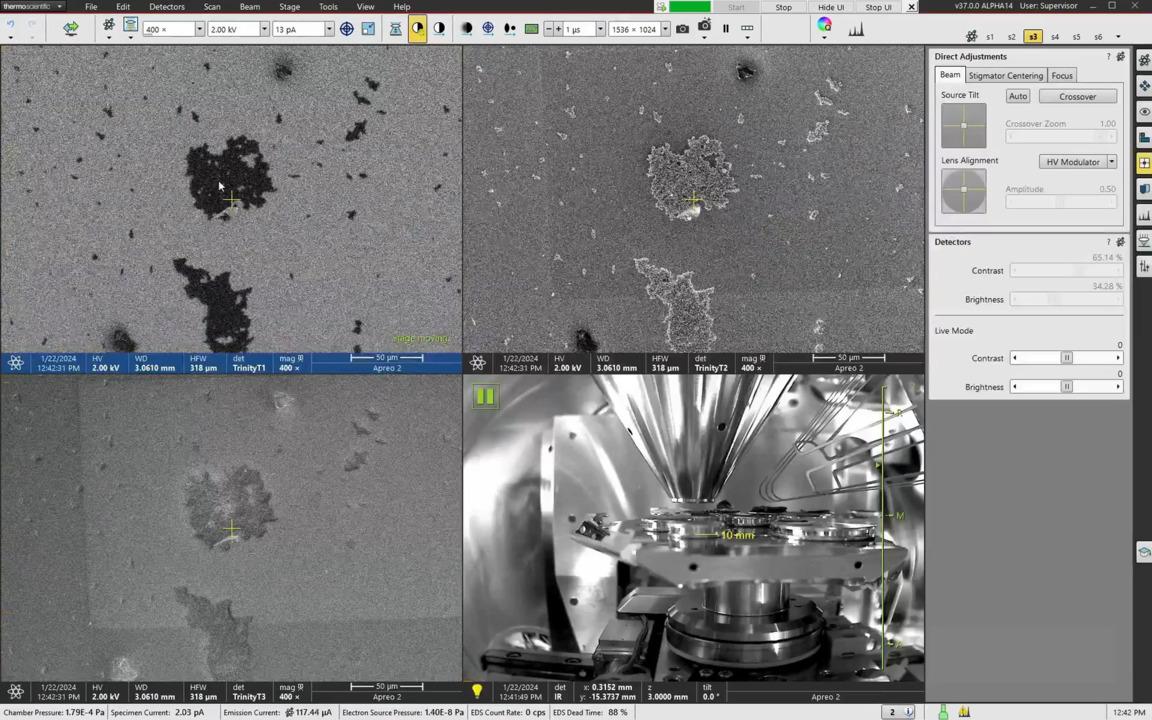Click the green navigation arrows icon
The width and height of the screenshot is (1152, 720).
71,29
